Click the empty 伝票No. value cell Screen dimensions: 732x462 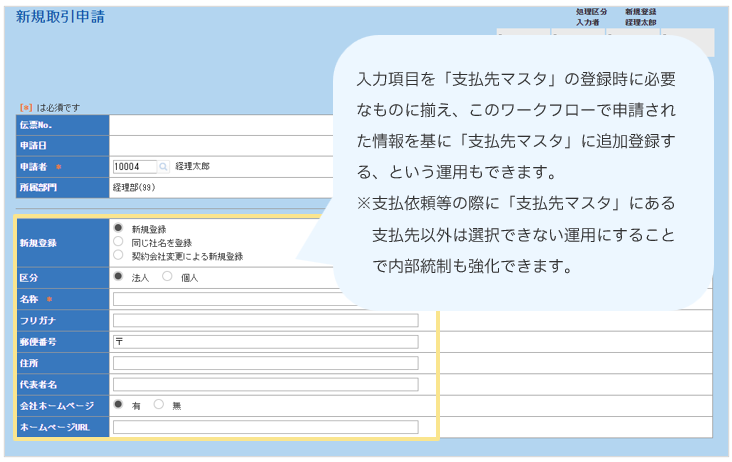(x=220, y=125)
